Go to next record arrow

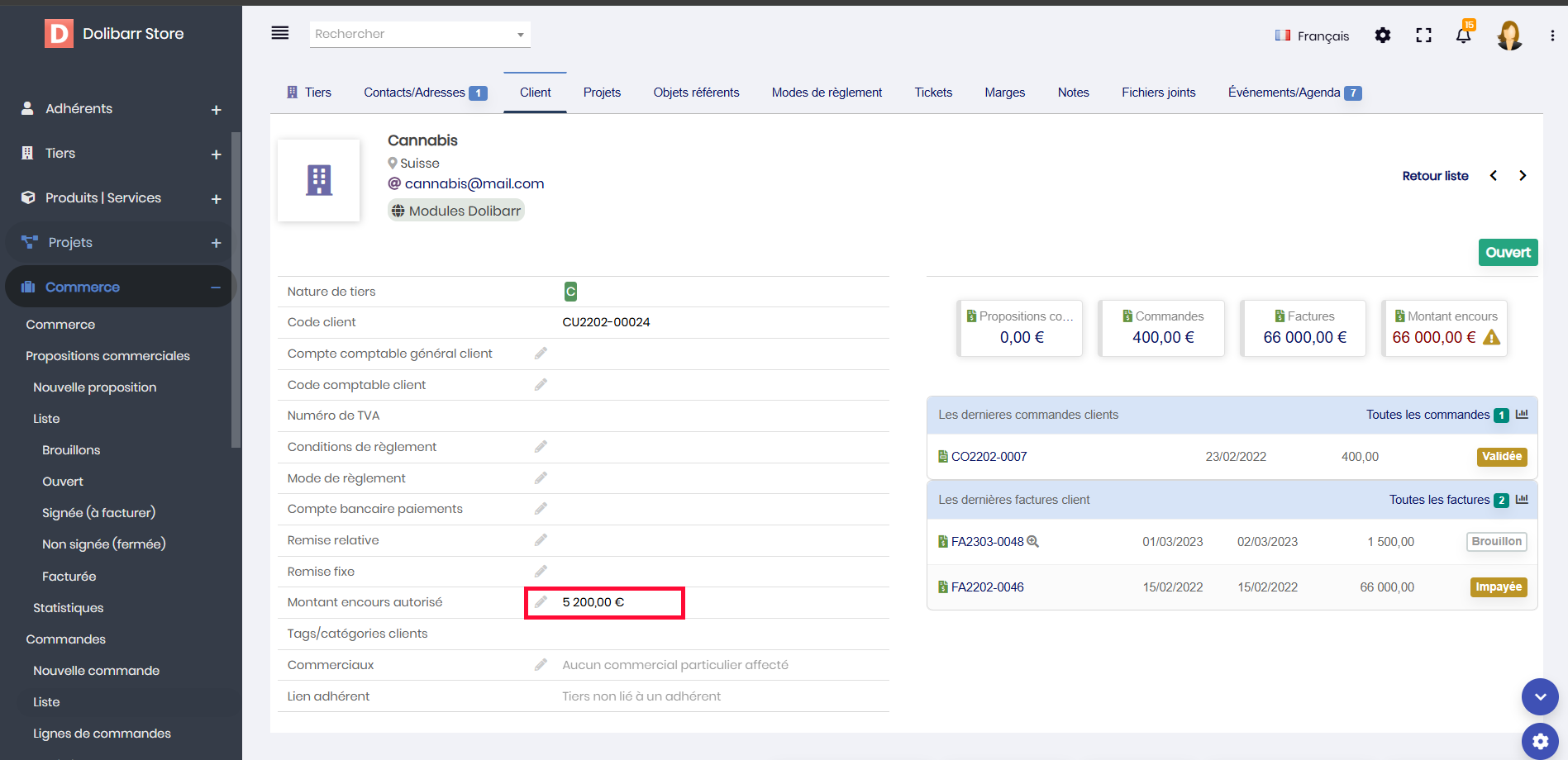pos(1523,176)
